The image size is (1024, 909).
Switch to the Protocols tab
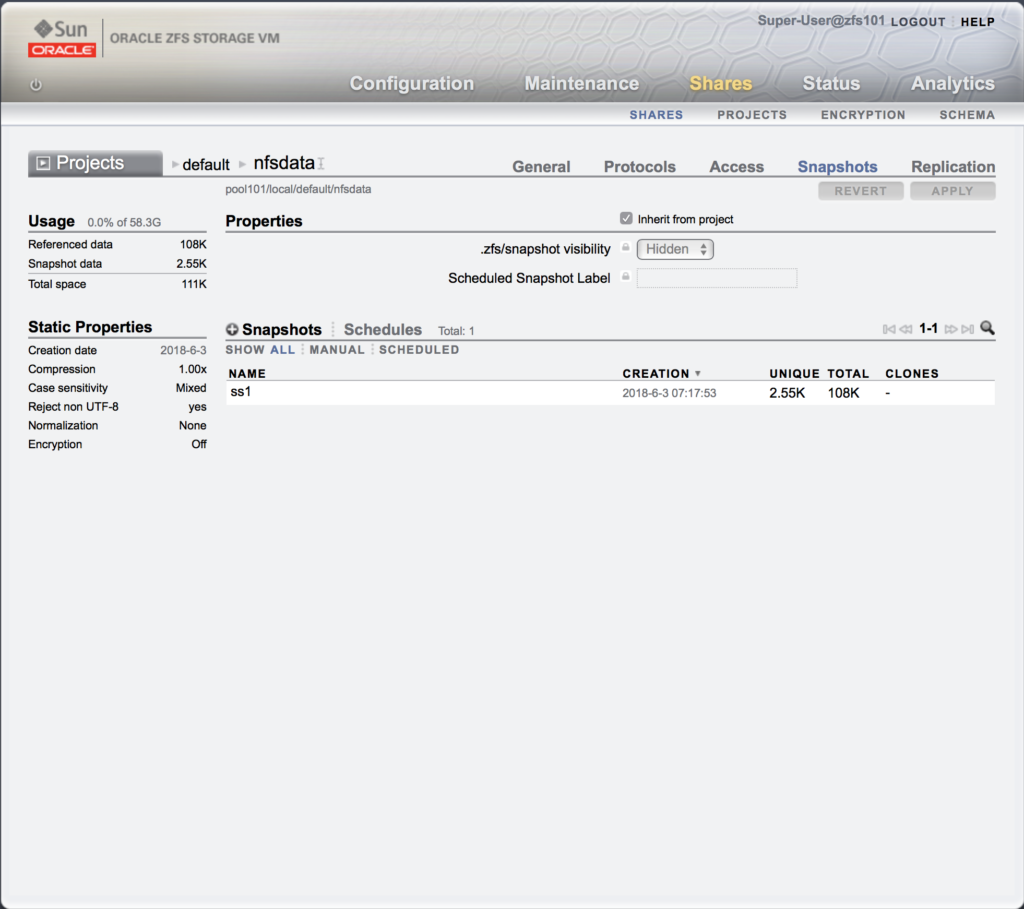tap(639, 167)
